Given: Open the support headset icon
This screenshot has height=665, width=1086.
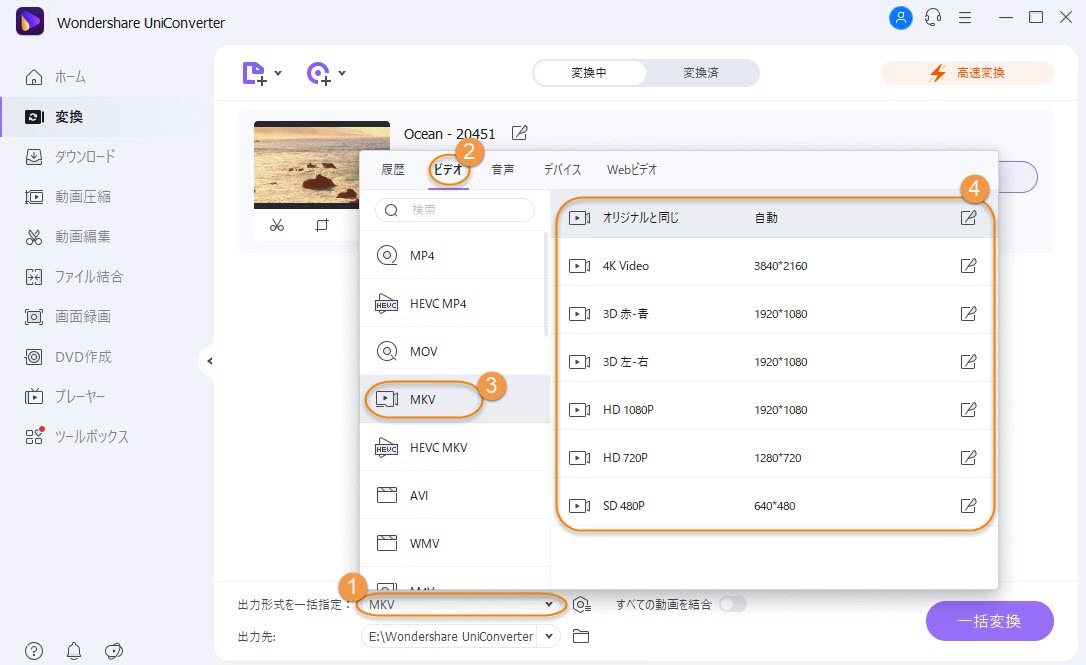Looking at the screenshot, I should click(933, 17).
